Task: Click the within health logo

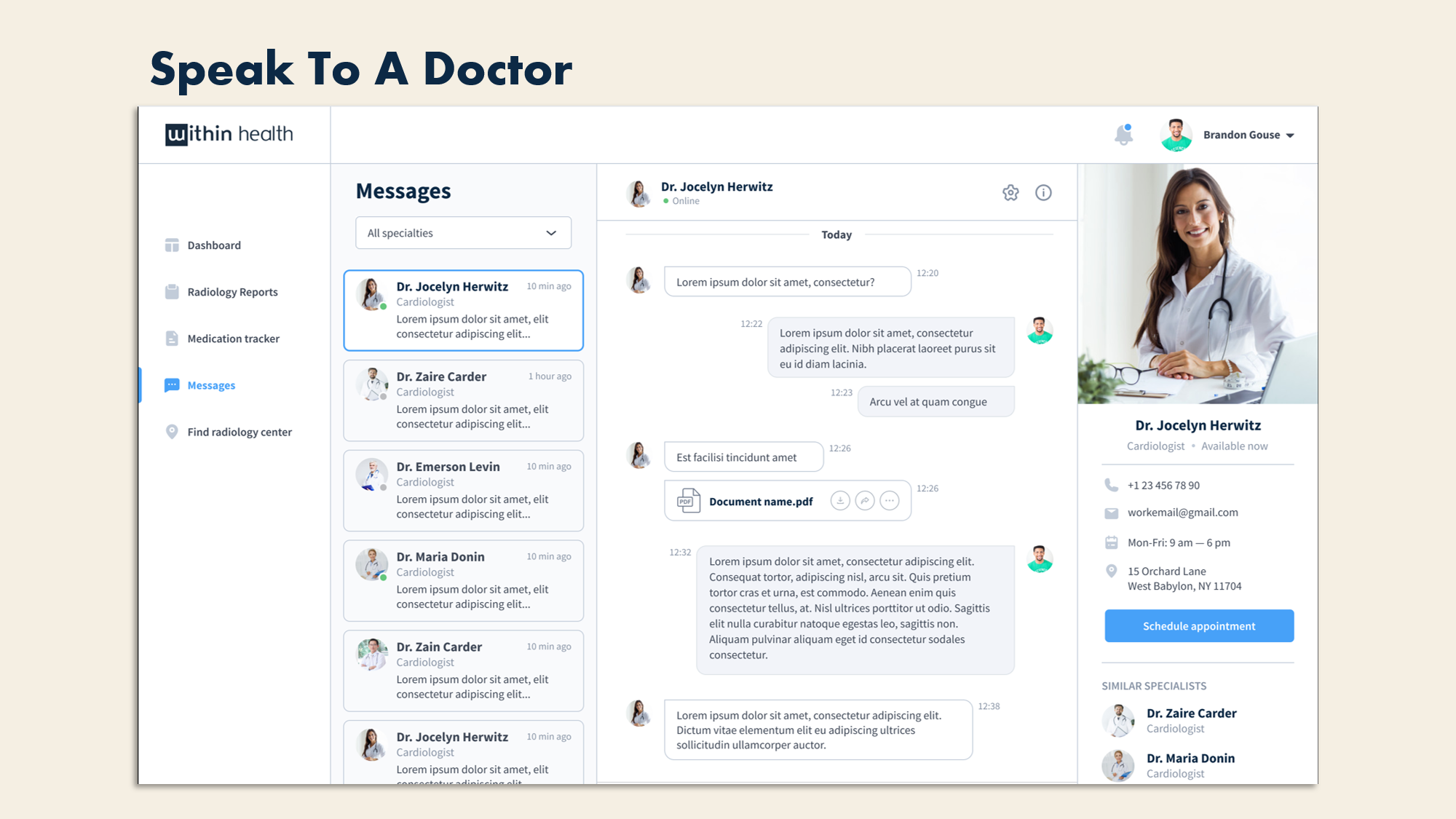Action: 229,135
